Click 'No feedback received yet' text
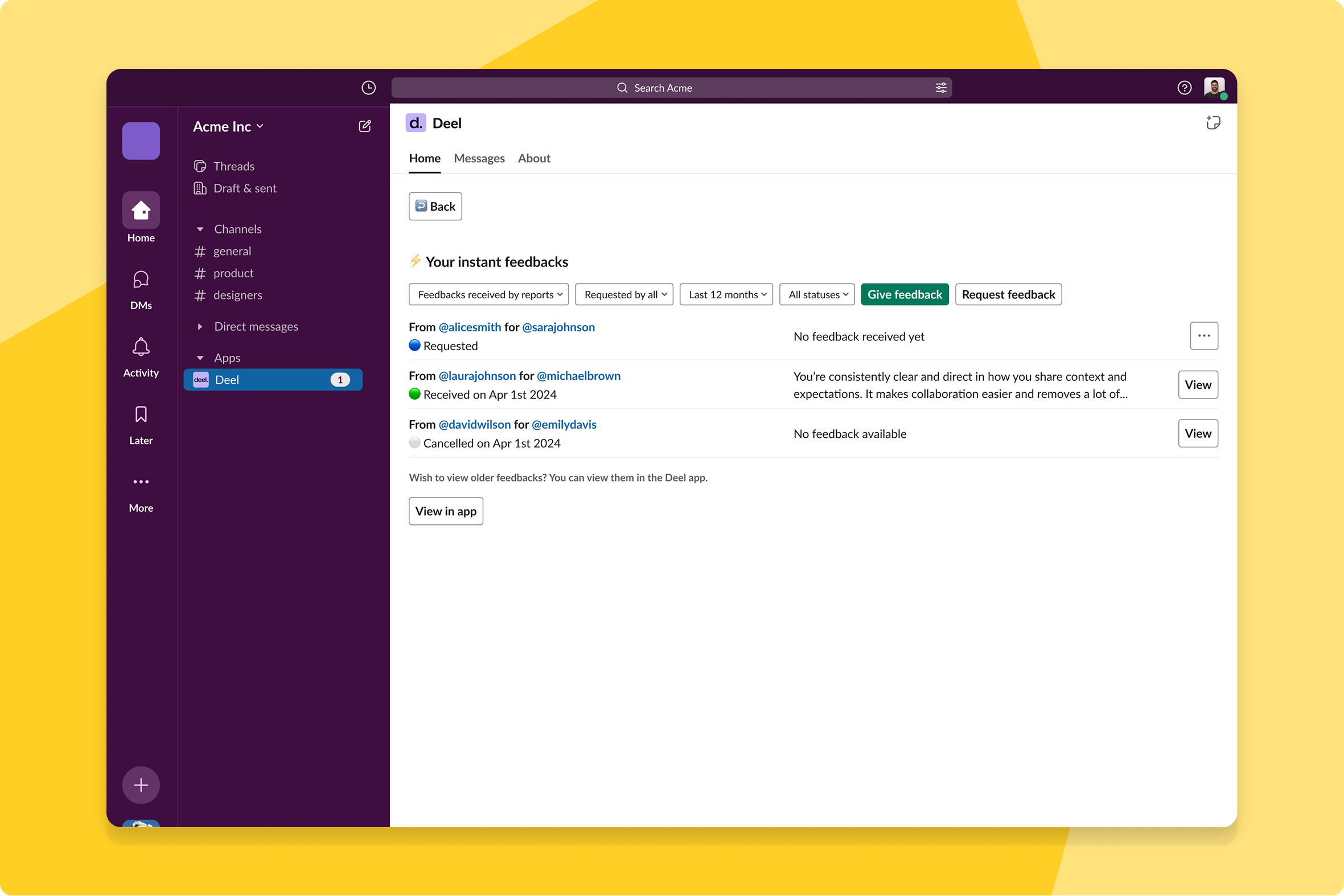 (x=859, y=336)
